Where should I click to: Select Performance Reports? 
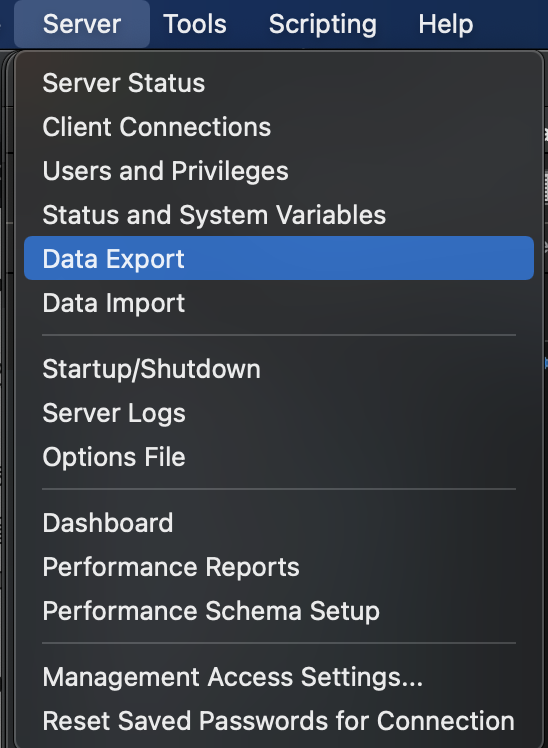pyautogui.click(x=279, y=567)
